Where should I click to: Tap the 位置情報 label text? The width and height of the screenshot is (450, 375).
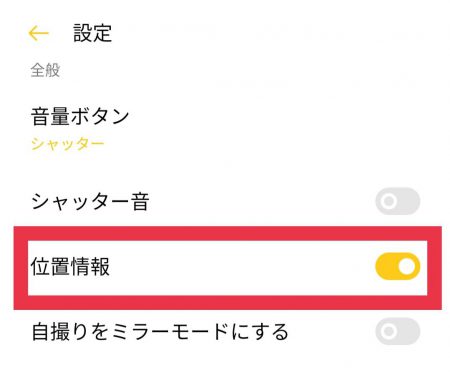coord(70,267)
